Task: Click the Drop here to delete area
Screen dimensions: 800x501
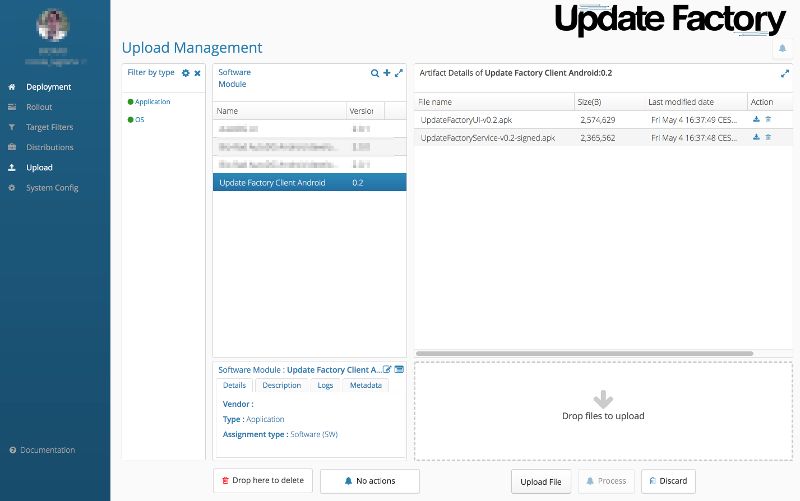Action: (x=263, y=481)
